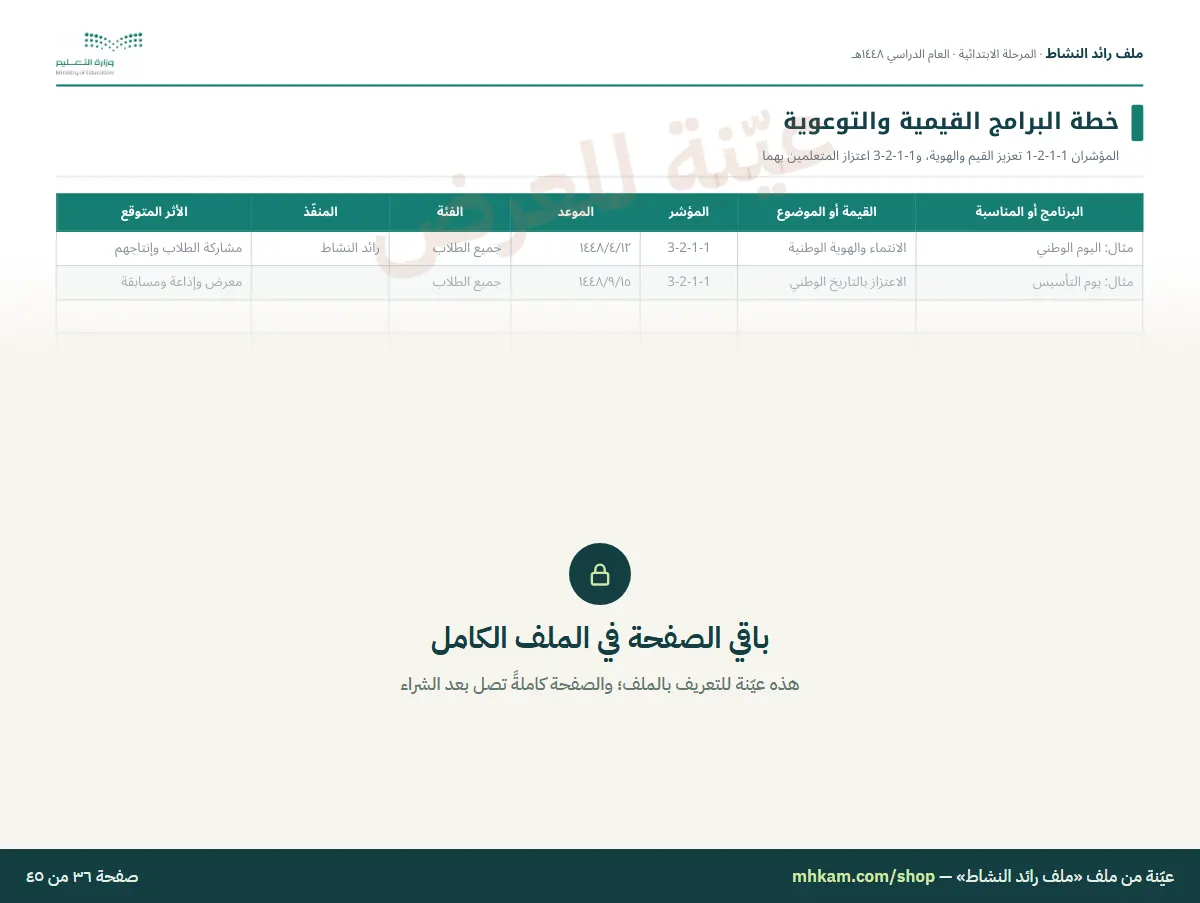
Task: Click indicator 3-2-1-1 in يوم التأسيس row
Action: 689,282
